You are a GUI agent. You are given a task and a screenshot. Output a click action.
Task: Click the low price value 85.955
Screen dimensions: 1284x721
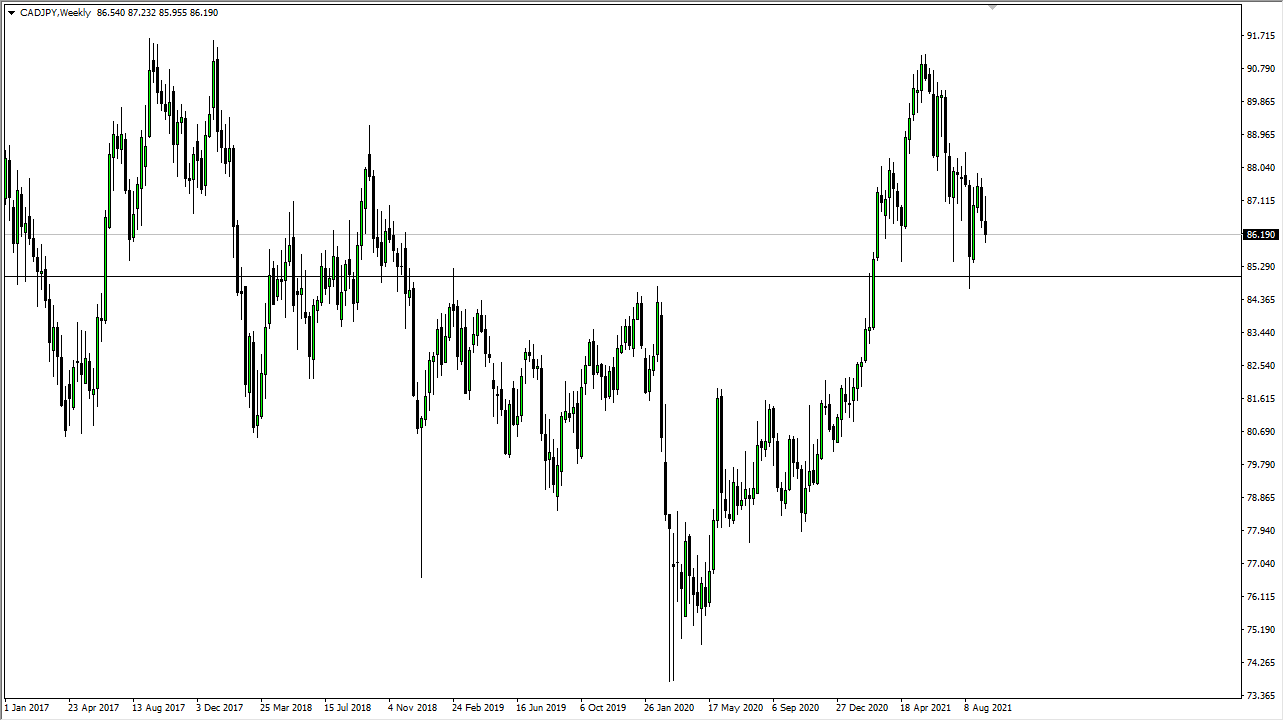tap(172, 13)
